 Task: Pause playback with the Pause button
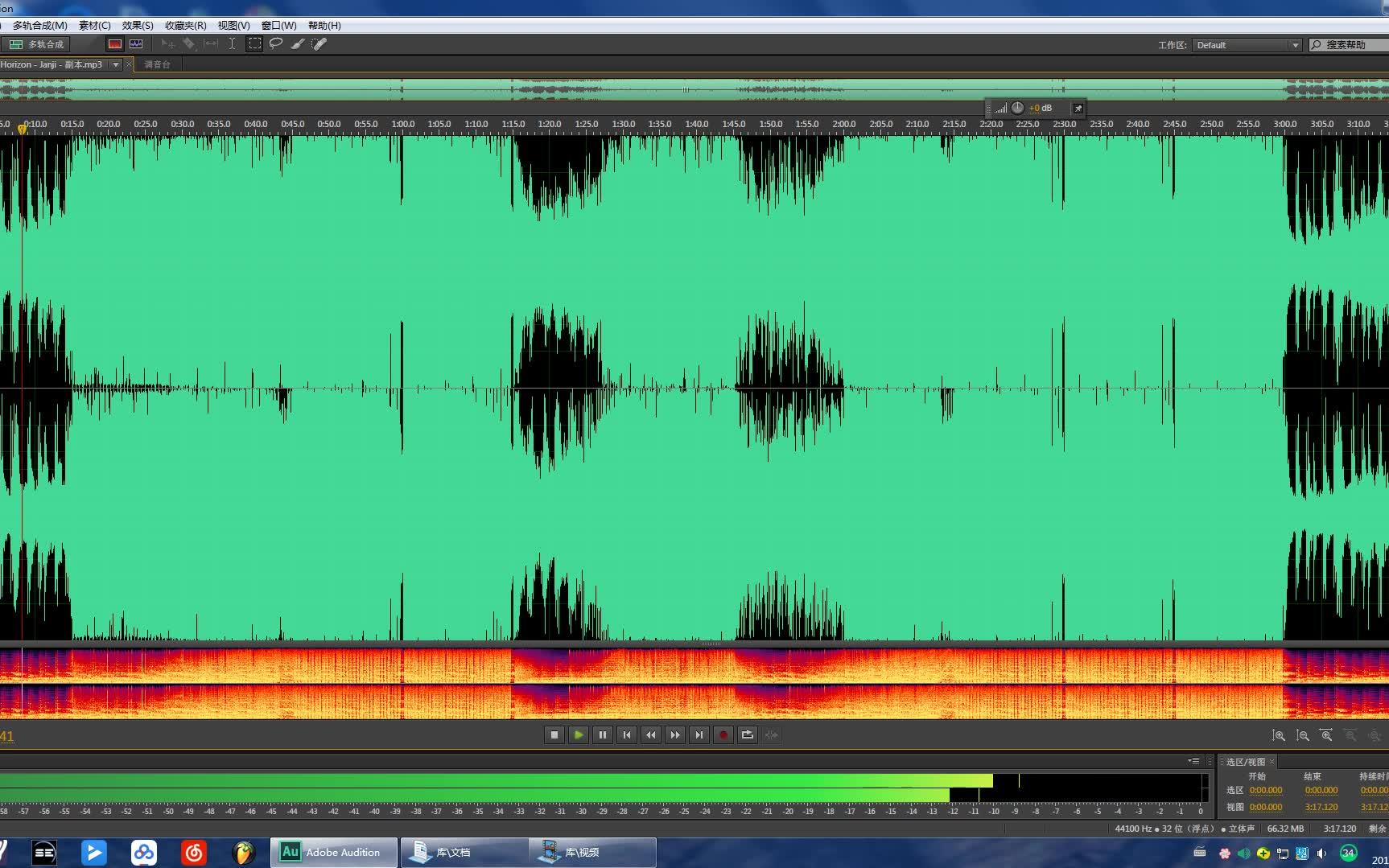[602, 734]
